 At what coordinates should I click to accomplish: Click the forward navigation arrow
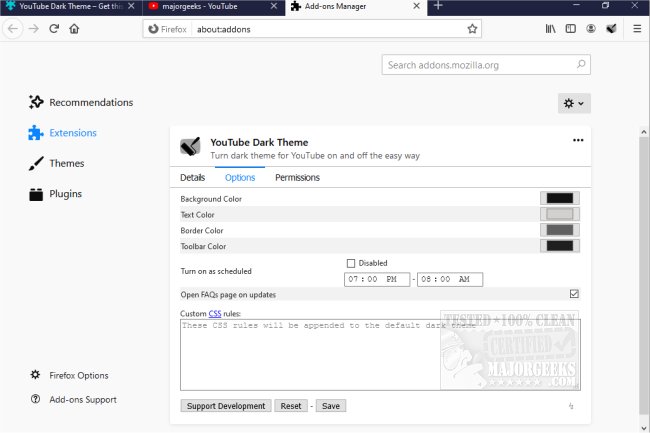click(34, 29)
